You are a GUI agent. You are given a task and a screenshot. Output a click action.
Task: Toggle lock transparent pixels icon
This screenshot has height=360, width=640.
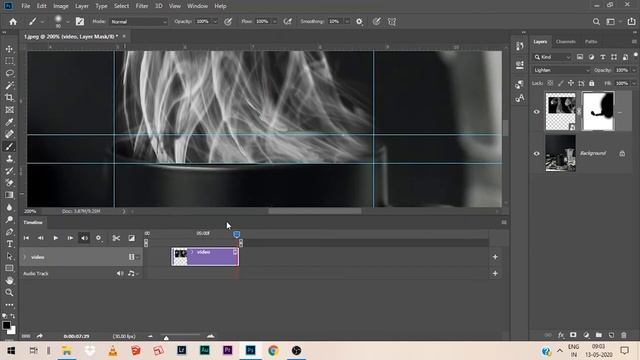click(550, 83)
